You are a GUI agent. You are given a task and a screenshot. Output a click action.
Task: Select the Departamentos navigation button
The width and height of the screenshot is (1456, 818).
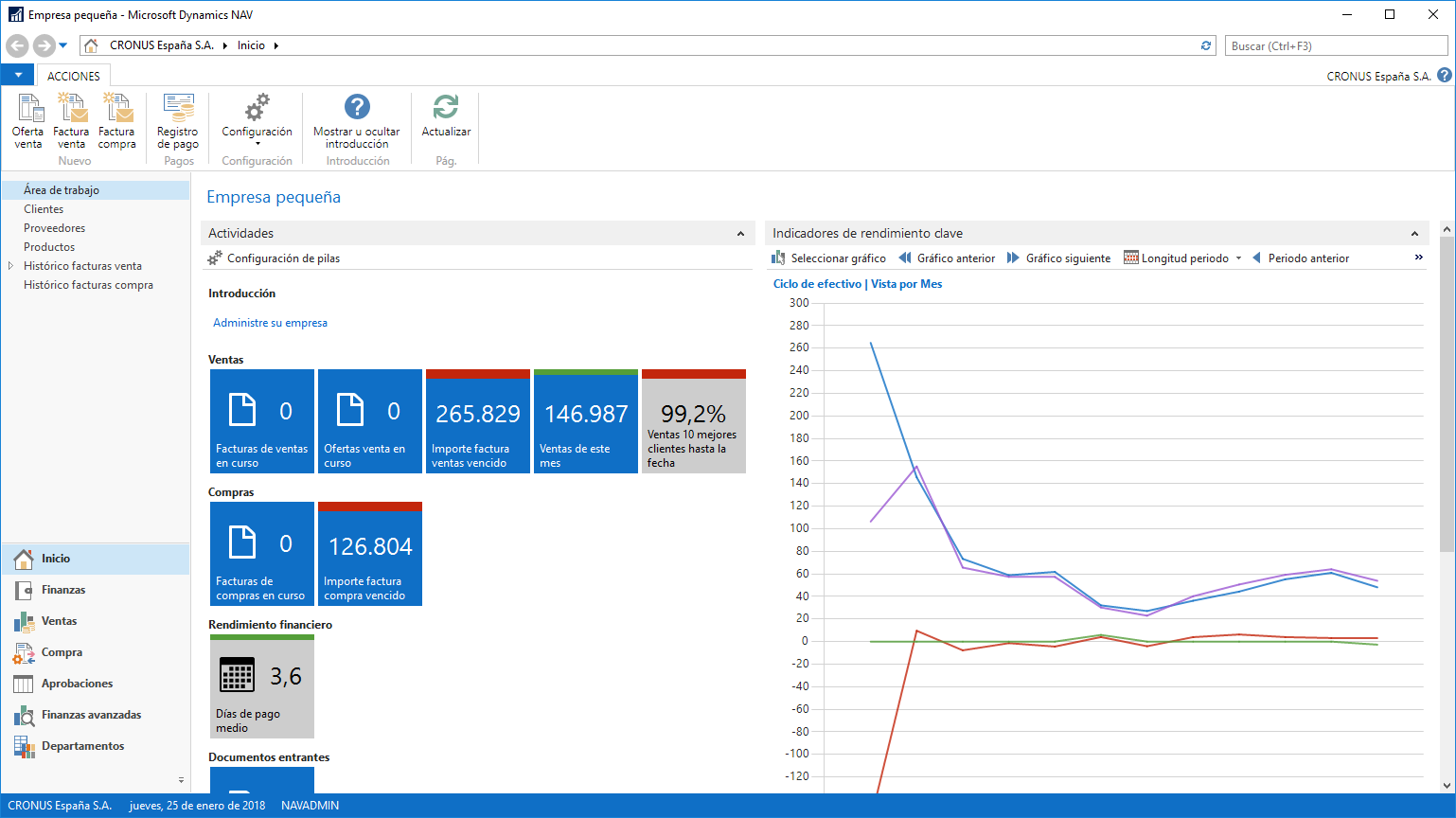click(x=96, y=746)
